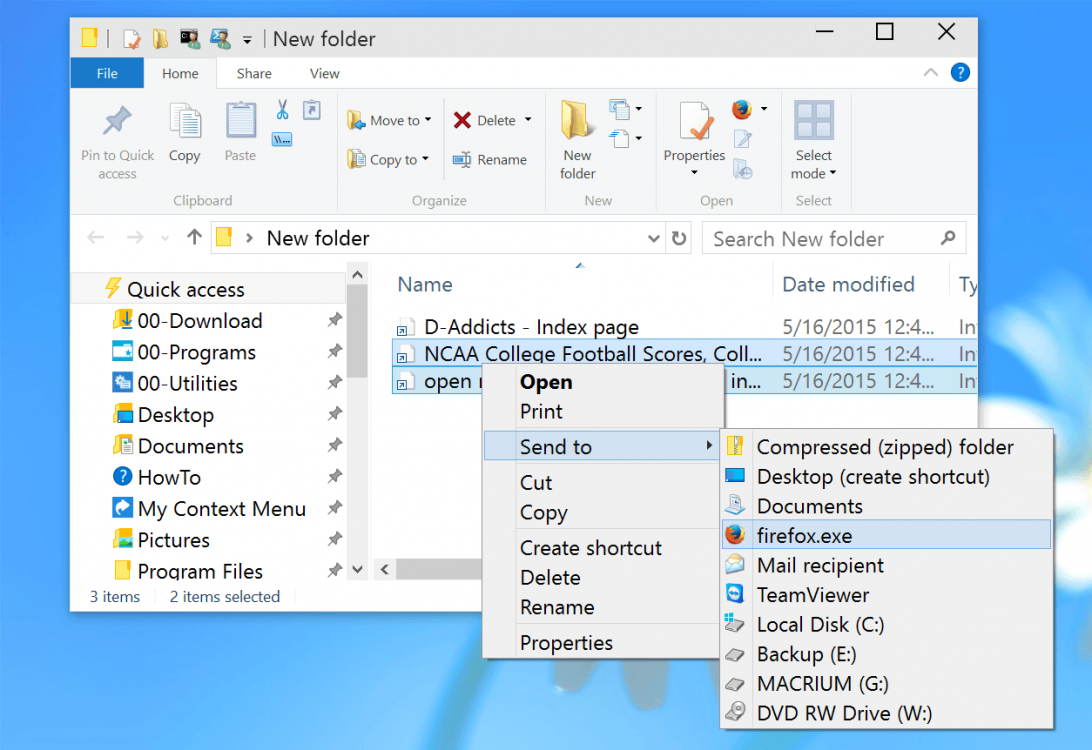Collapse the ribbon with the chevron
The image size is (1092, 750).
coord(930,72)
